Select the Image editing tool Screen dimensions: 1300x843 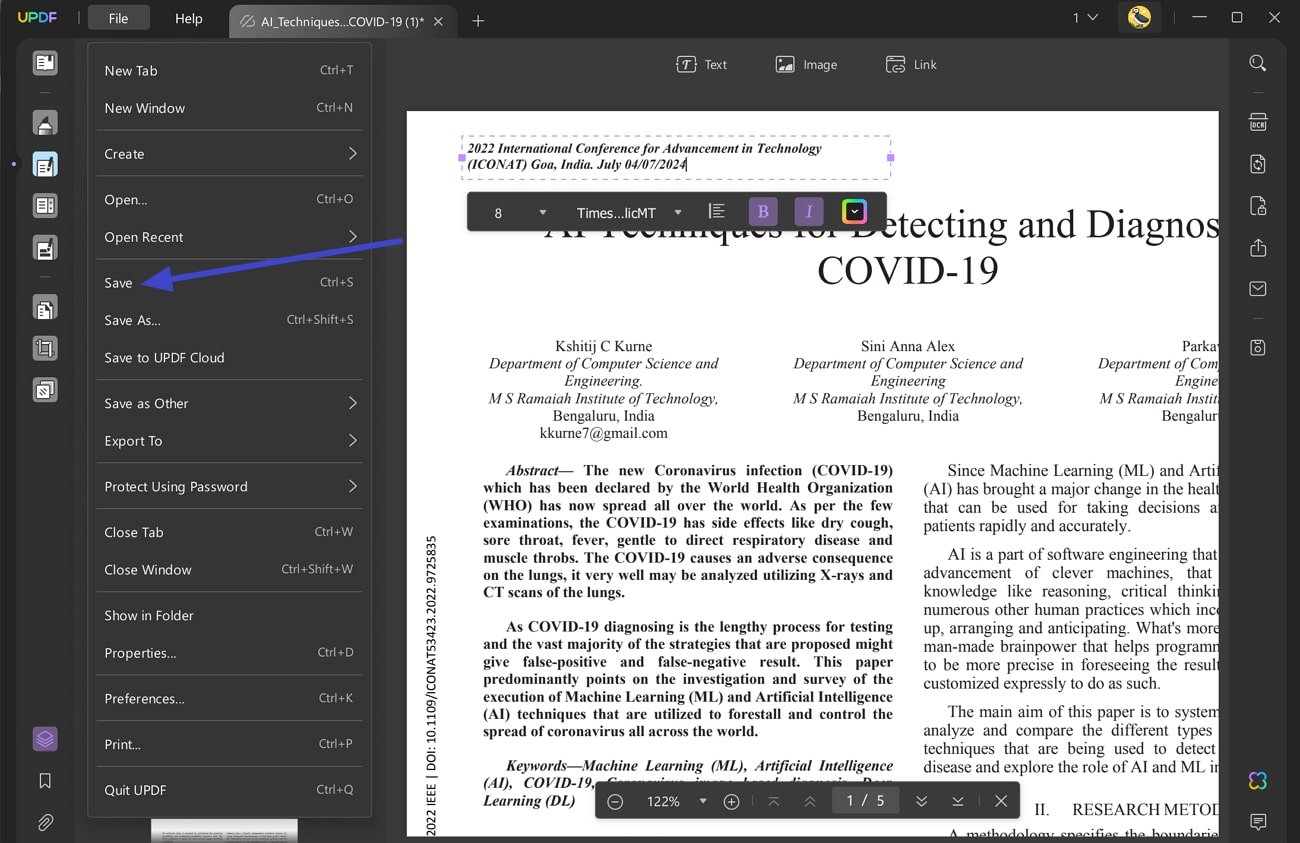tap(806, 64)
